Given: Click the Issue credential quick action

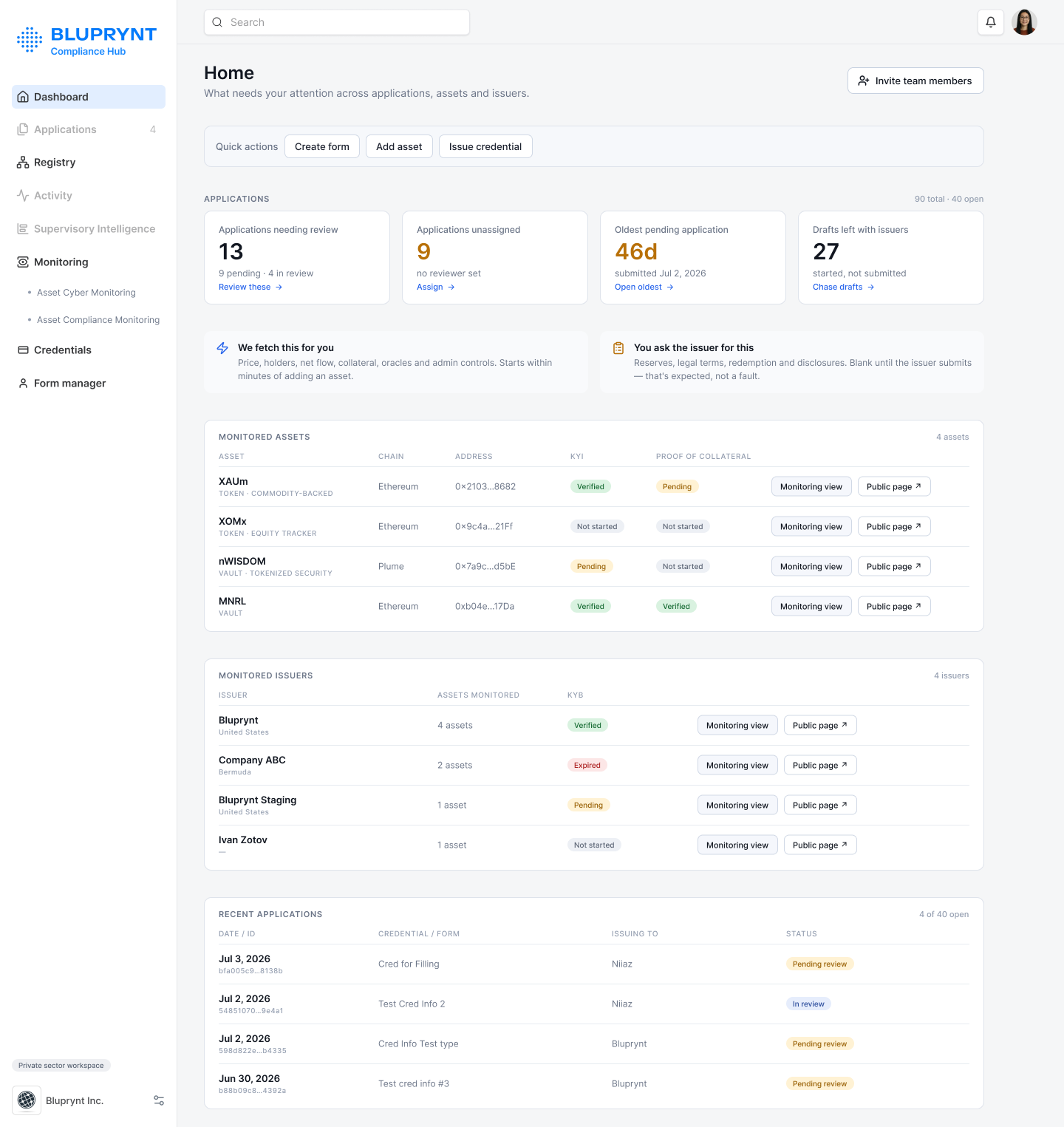Looking at the screenshot, I should tap(485, 146).
